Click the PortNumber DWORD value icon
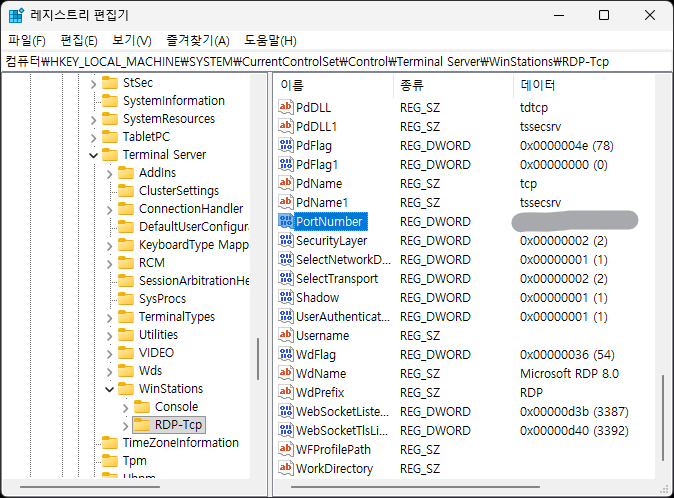 point(286,221)
